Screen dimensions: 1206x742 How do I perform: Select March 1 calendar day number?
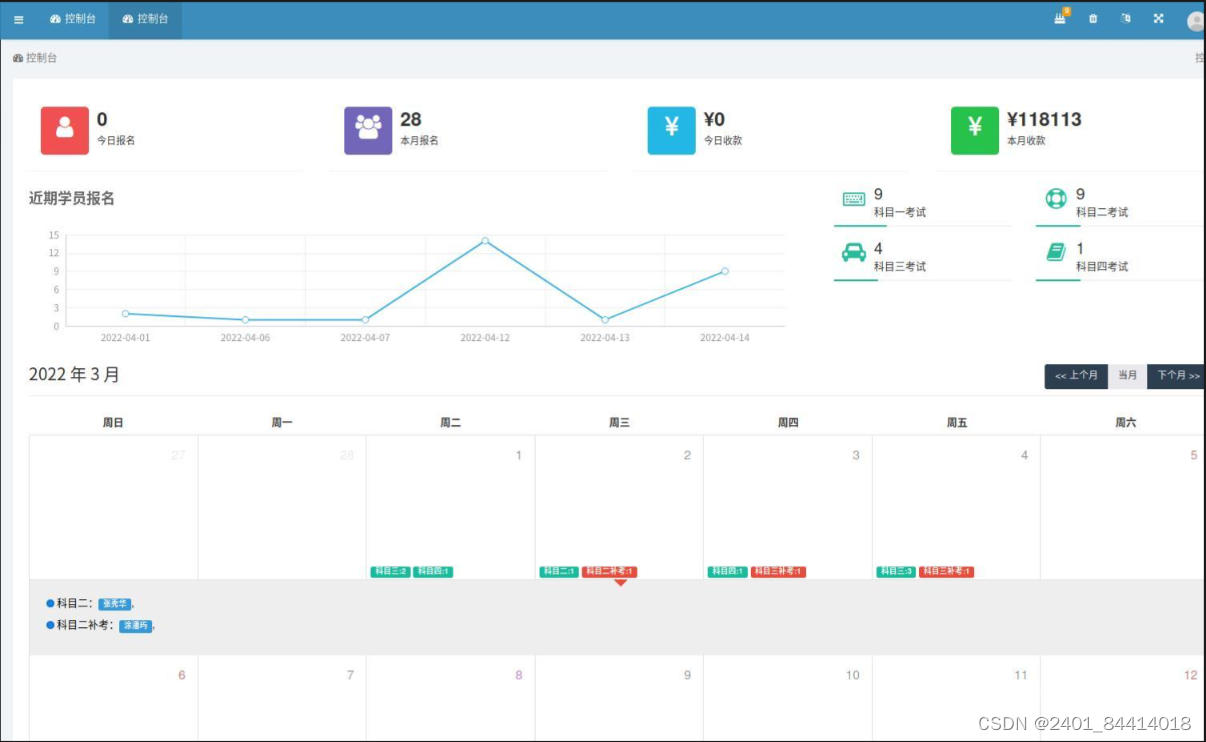[518, 456]
